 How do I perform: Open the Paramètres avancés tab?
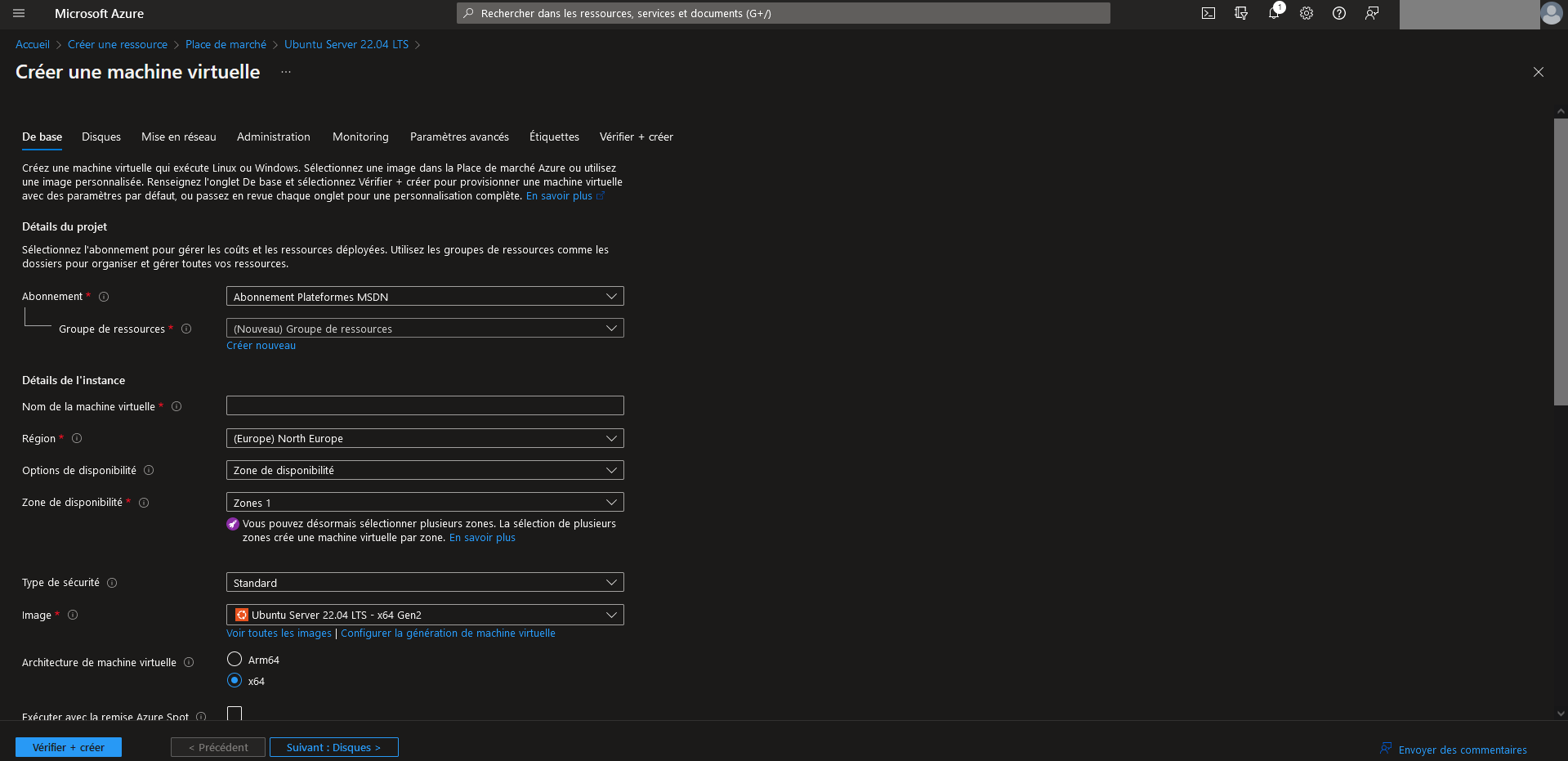pyautogui.click(x=459, y=137)
